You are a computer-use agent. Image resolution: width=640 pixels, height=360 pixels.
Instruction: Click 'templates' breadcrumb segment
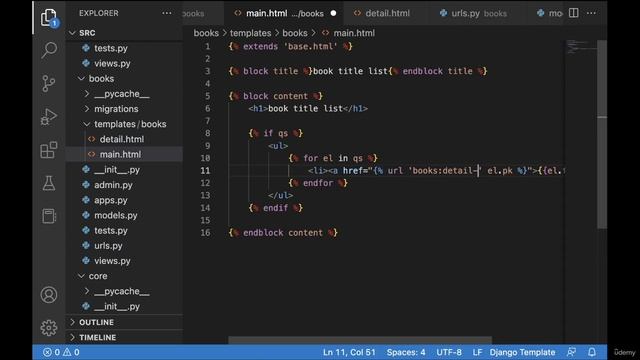pos(250,33)
